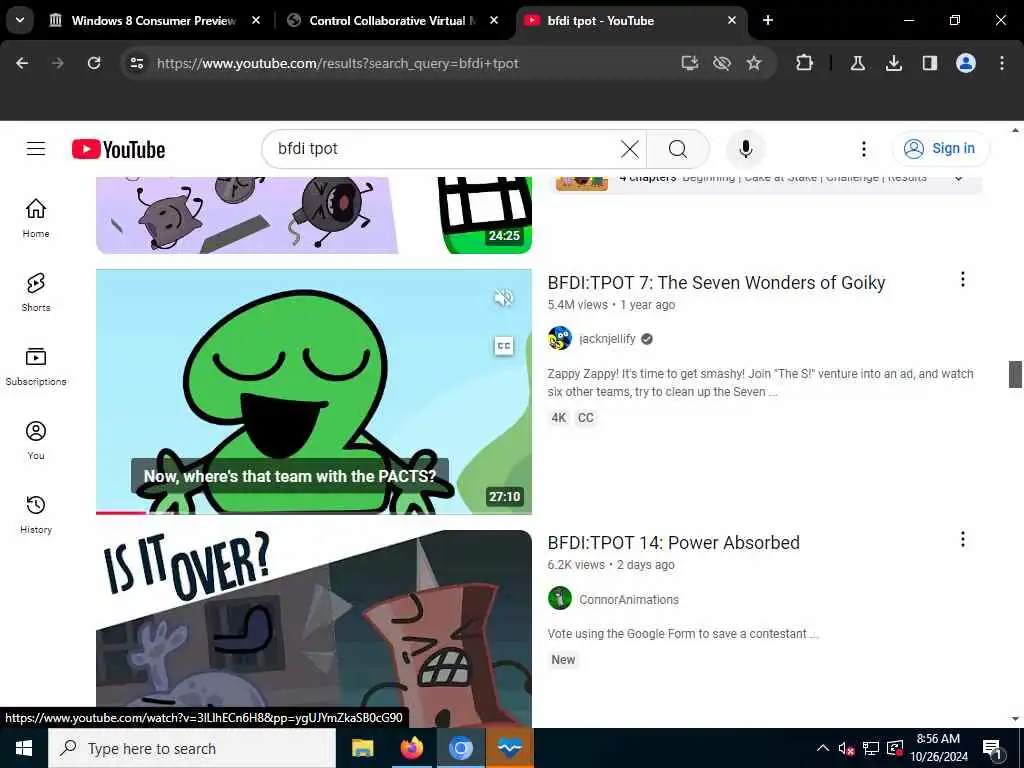The image size is (1024, 768).
Task: Click the ConnorAnimations channel avatar
Action: point(560,598)
